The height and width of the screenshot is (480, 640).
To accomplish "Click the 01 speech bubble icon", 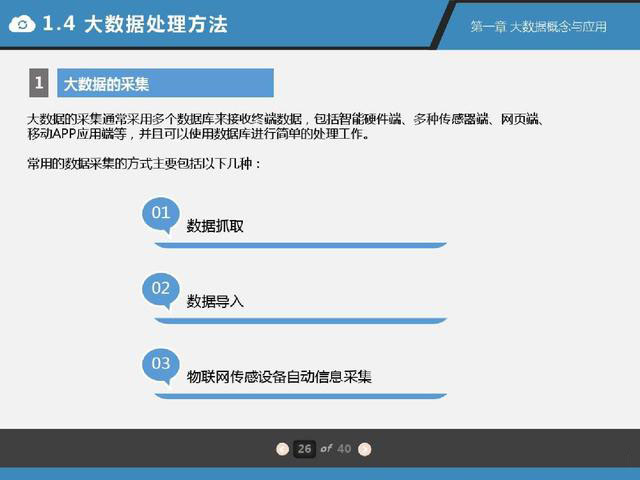I will (160, 213).
